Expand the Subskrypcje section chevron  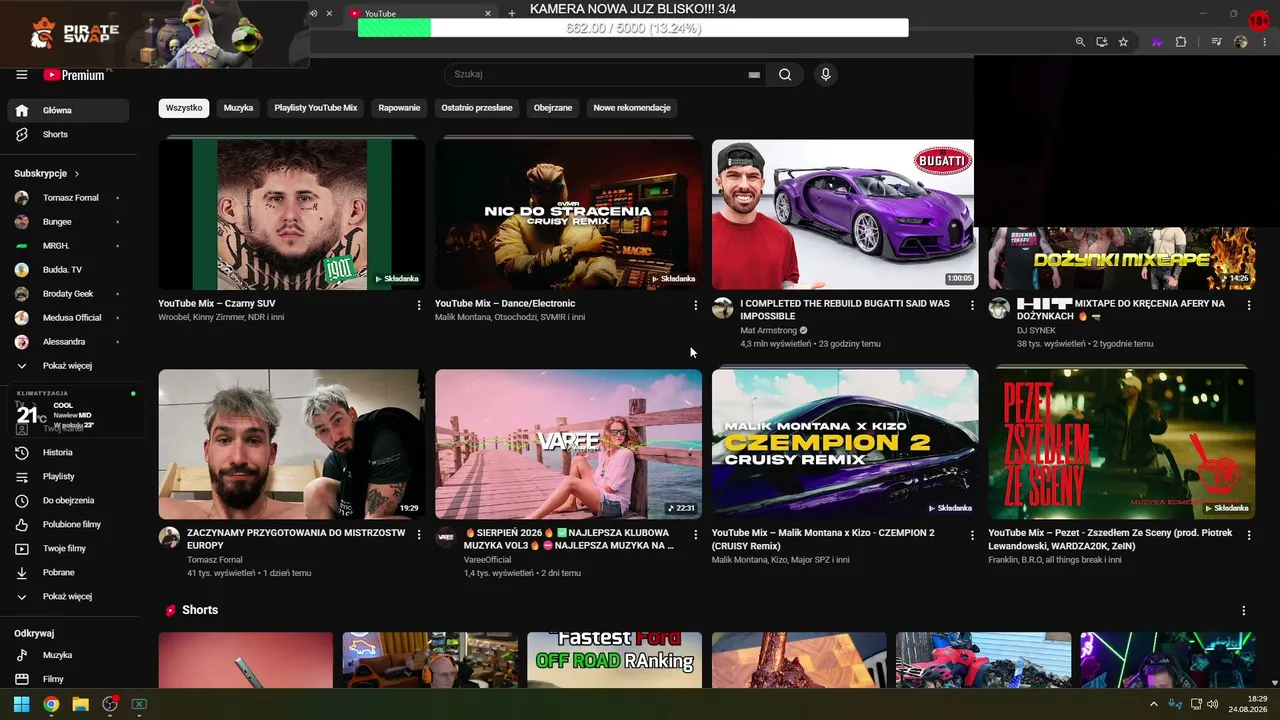(x=77, y=174)
